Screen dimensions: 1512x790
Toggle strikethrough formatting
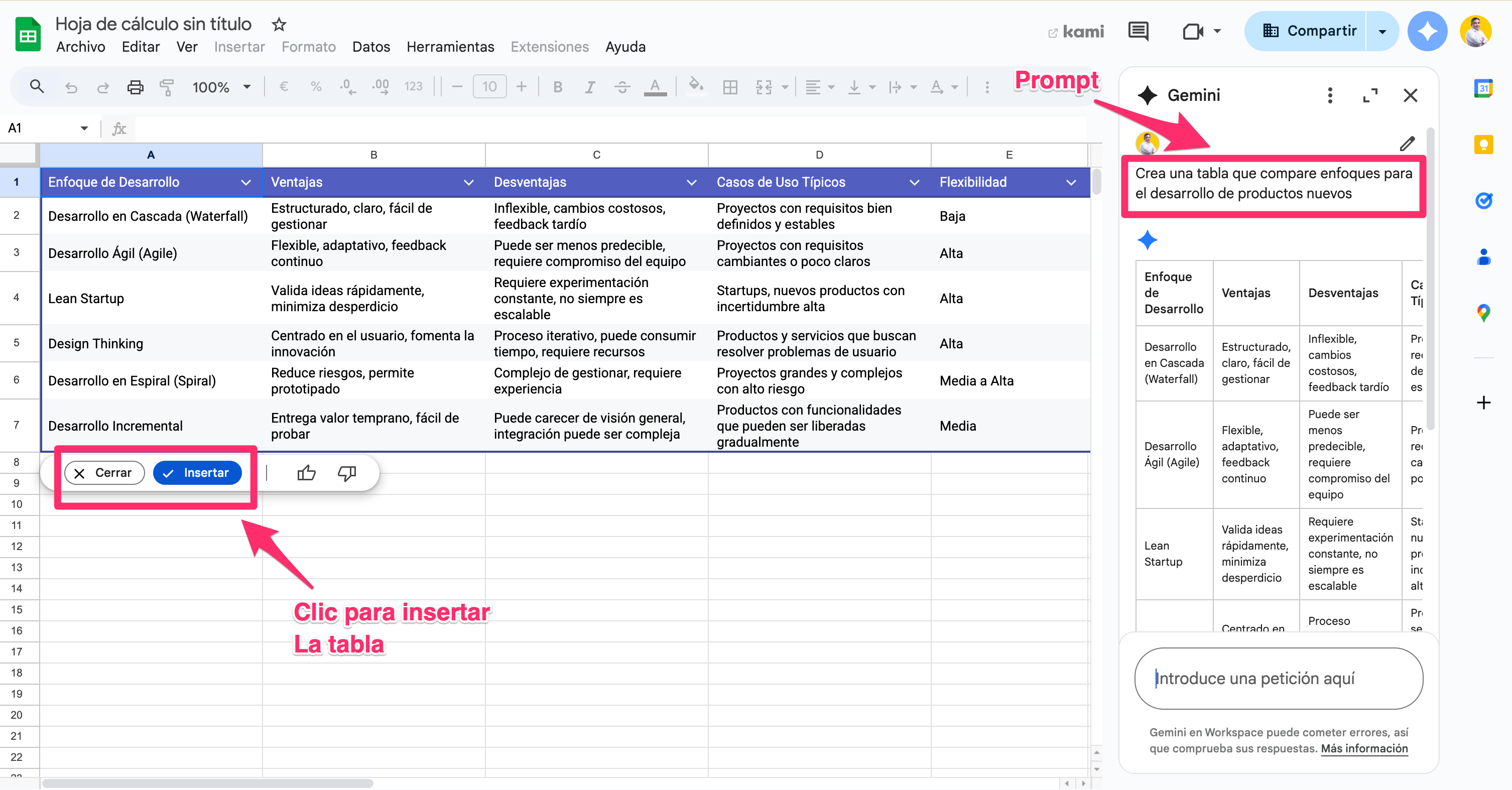pyautogui.click(x=621, y=87)
